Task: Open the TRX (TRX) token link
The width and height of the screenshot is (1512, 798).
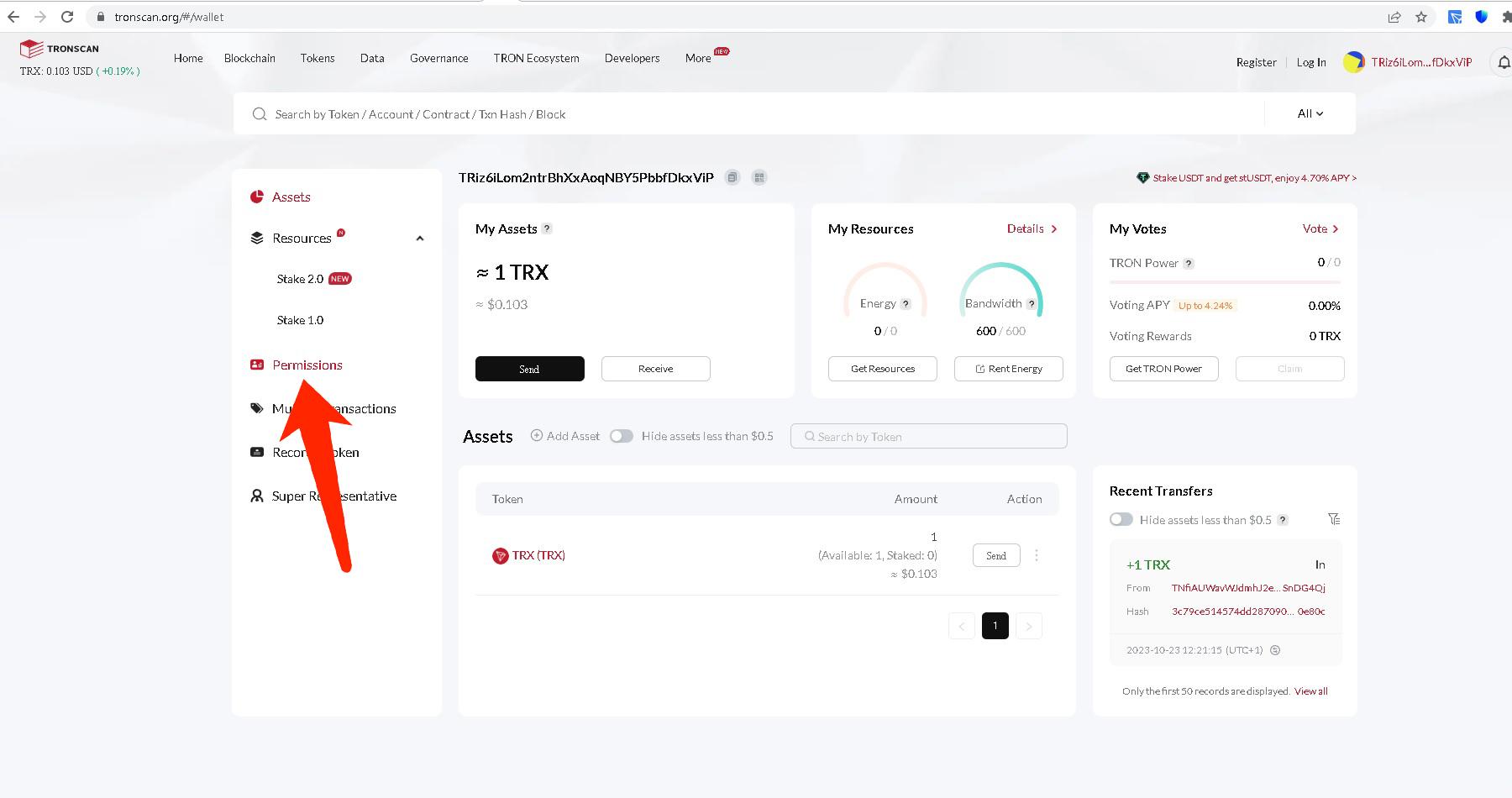Action: 538,555
